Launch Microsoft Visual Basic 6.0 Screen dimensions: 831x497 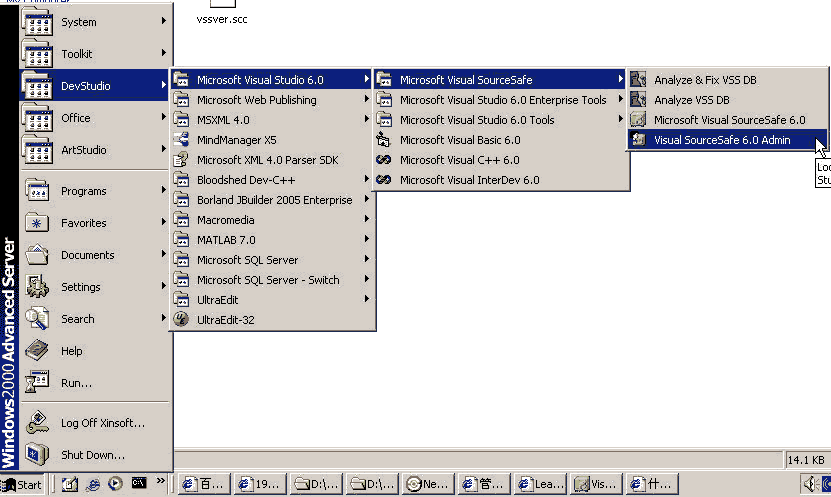[501, 140]
